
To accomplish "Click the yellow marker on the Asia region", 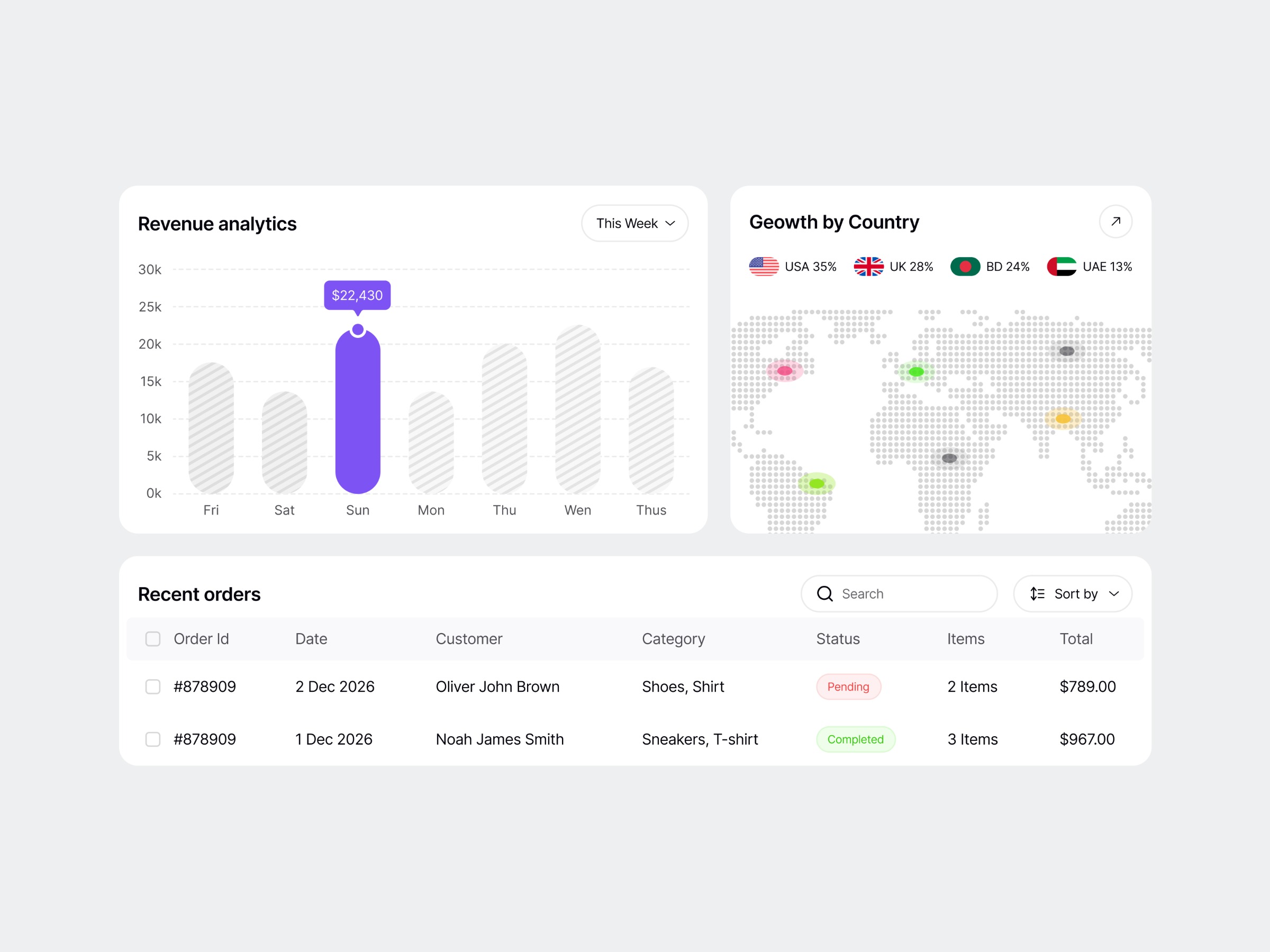I will [x=1064, y=419].
